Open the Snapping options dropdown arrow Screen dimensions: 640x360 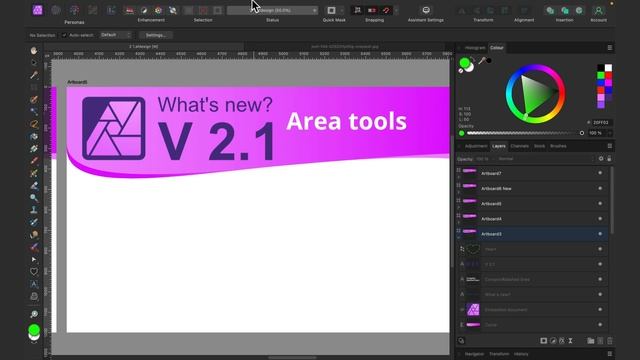(396, 10)
